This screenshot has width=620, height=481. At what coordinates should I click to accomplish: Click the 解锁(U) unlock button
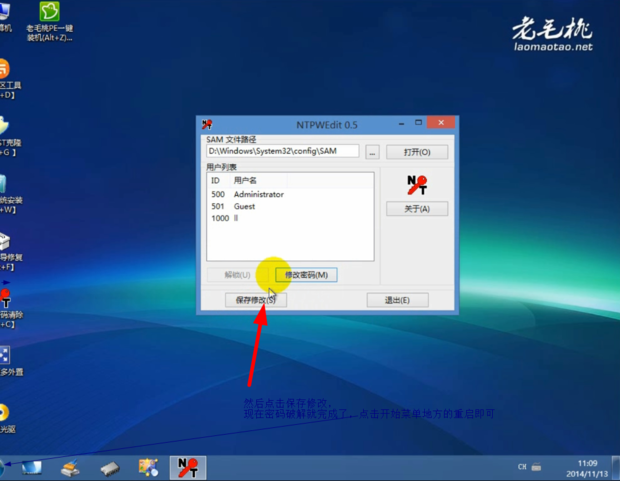pos(238,275)
